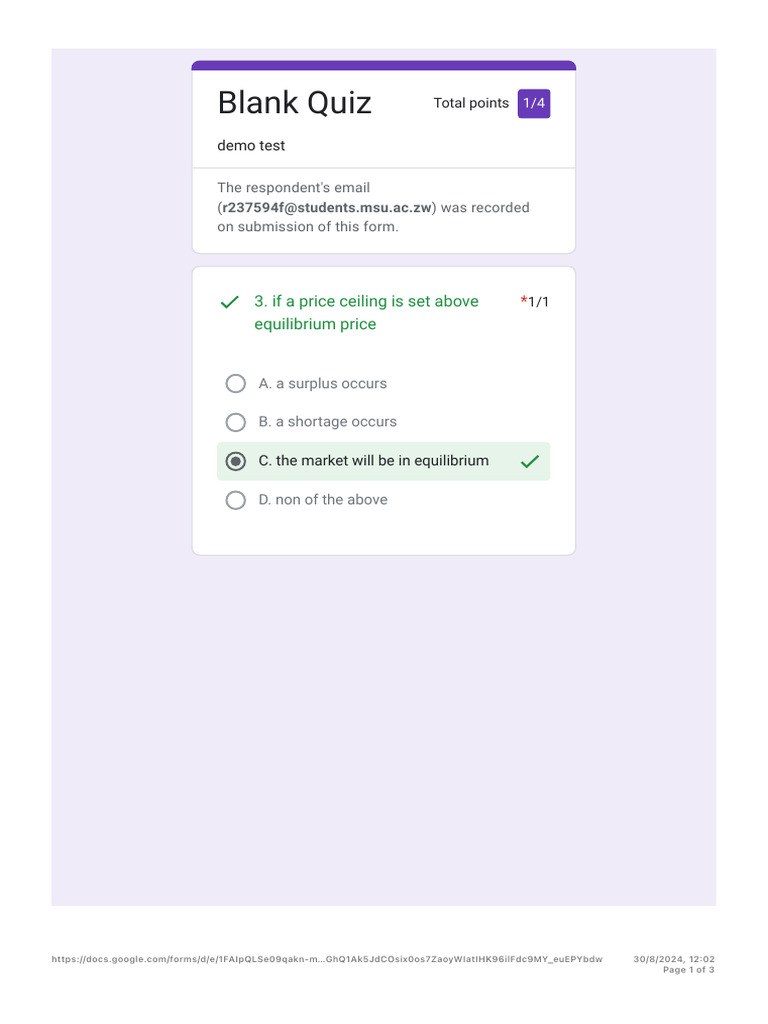Screen dimensions: 768x1024
Task: Select radio button for option B
Action: (x=236, y=422)
